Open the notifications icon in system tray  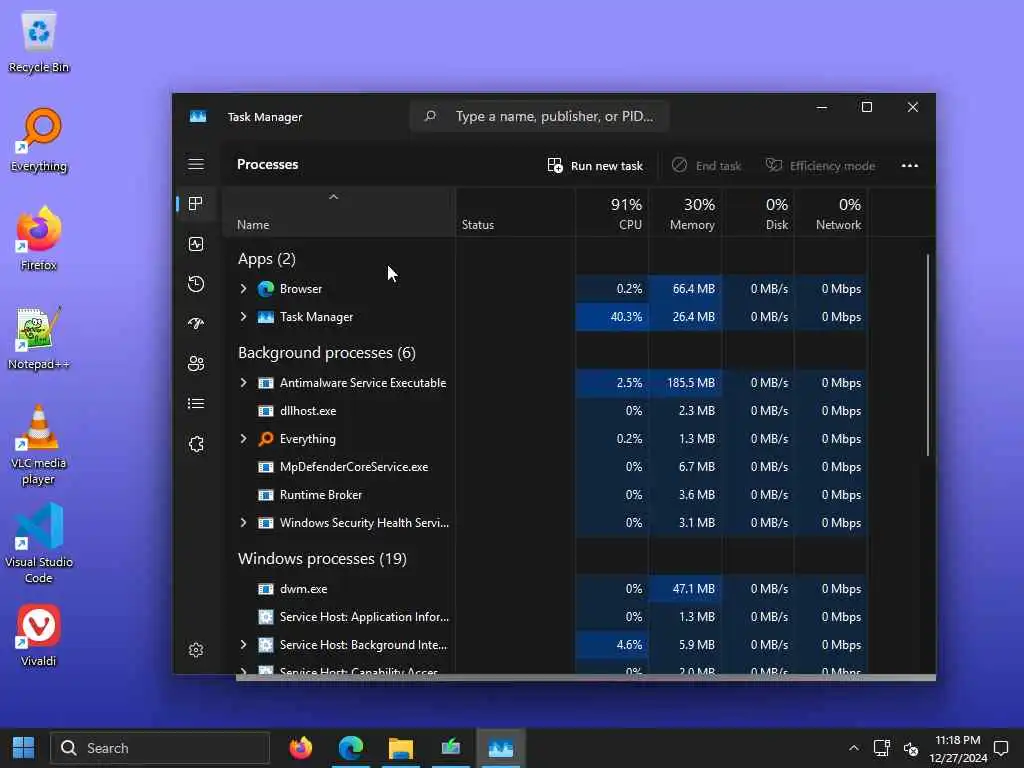coord(1000,748)
